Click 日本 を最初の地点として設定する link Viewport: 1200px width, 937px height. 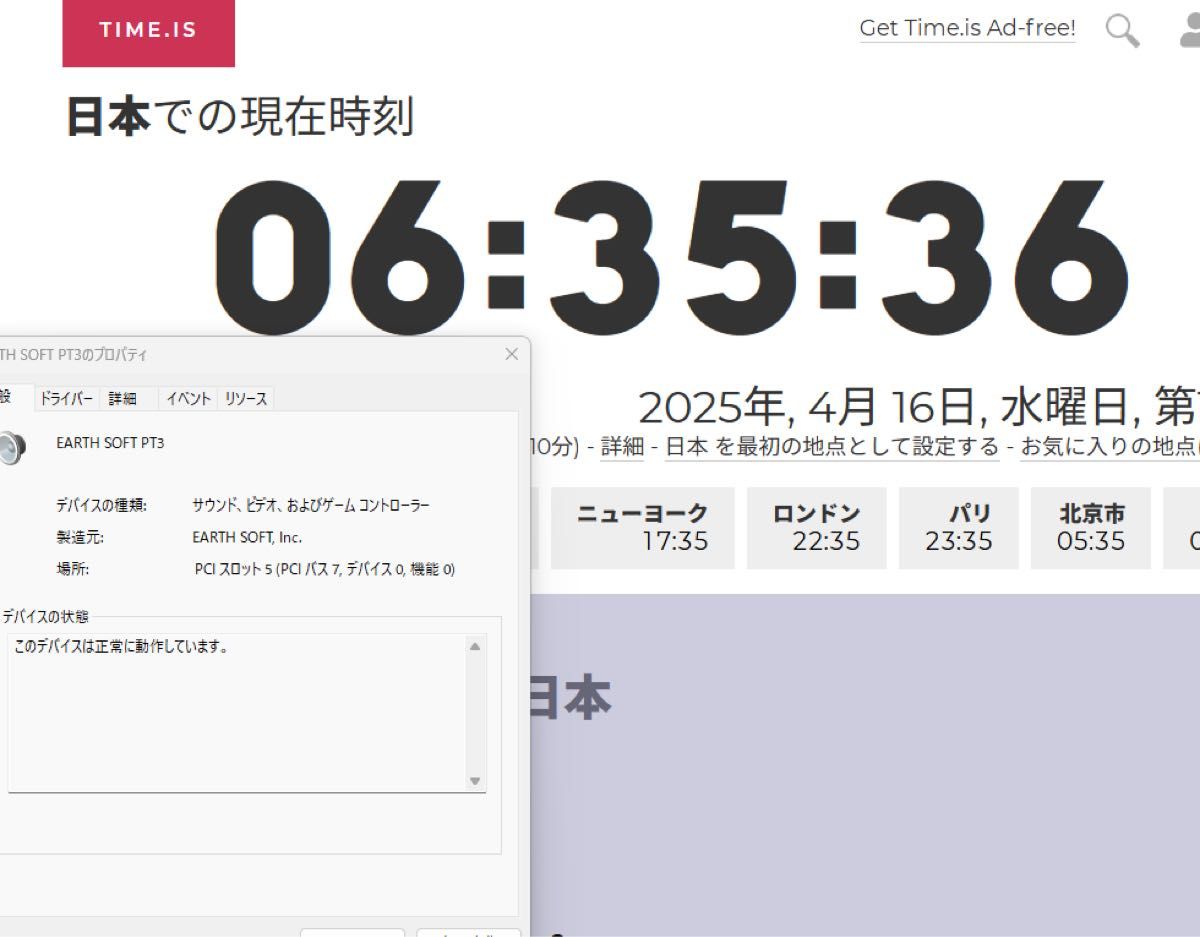(832, 446)
